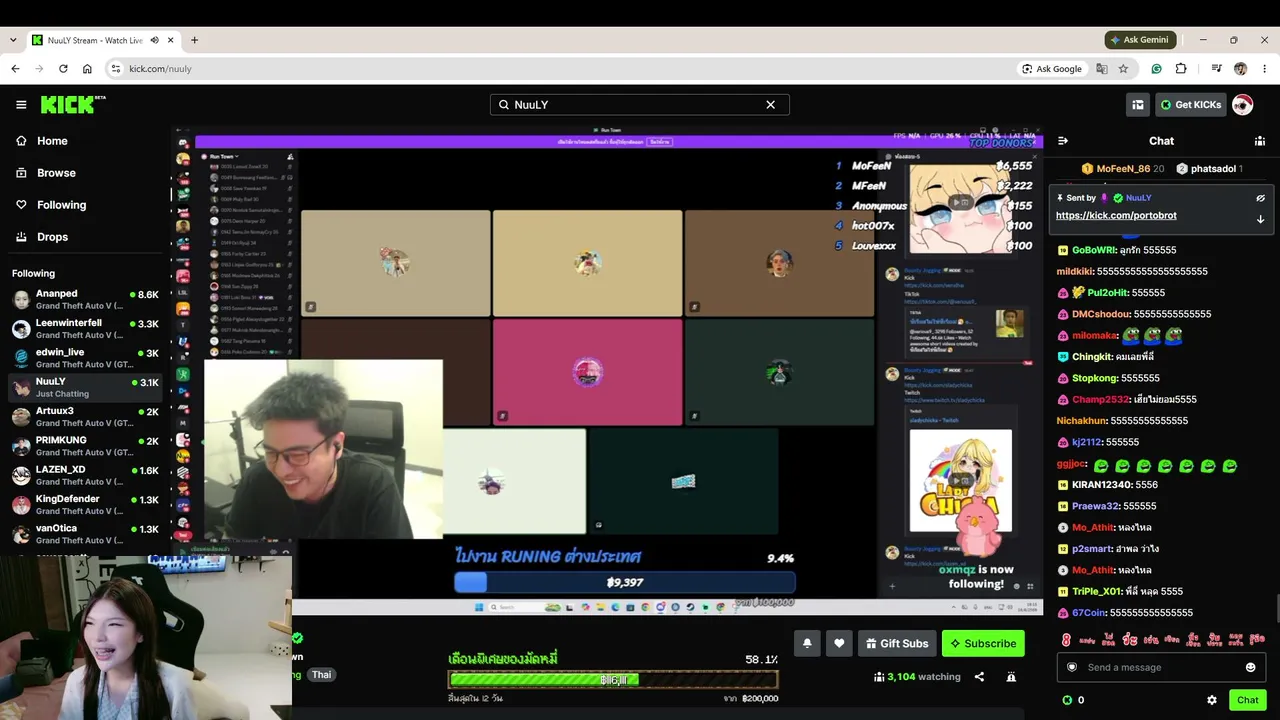Viewport: 1280px width, 720px height.
Task: Open Ask Gemini in title bar
Action: [x=1140, y=40]
